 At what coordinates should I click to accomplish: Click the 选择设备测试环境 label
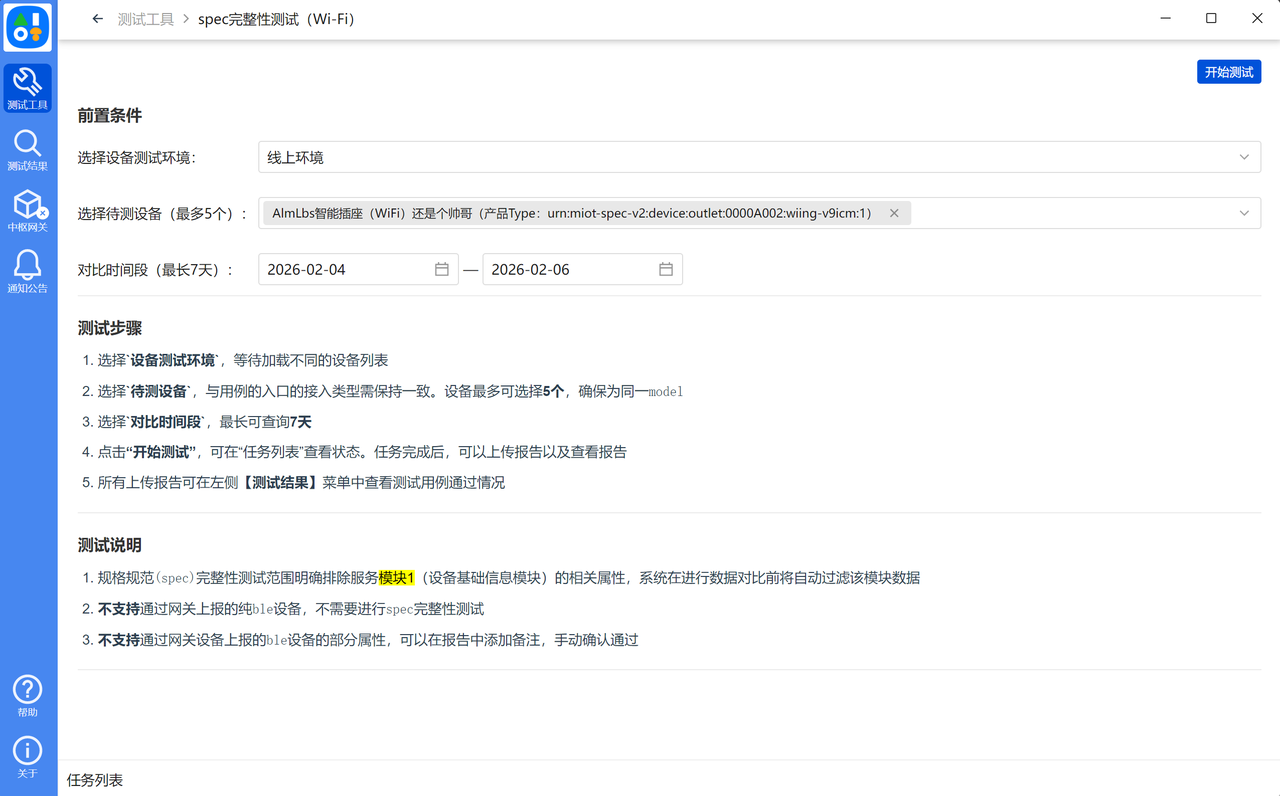coord(137,157)
